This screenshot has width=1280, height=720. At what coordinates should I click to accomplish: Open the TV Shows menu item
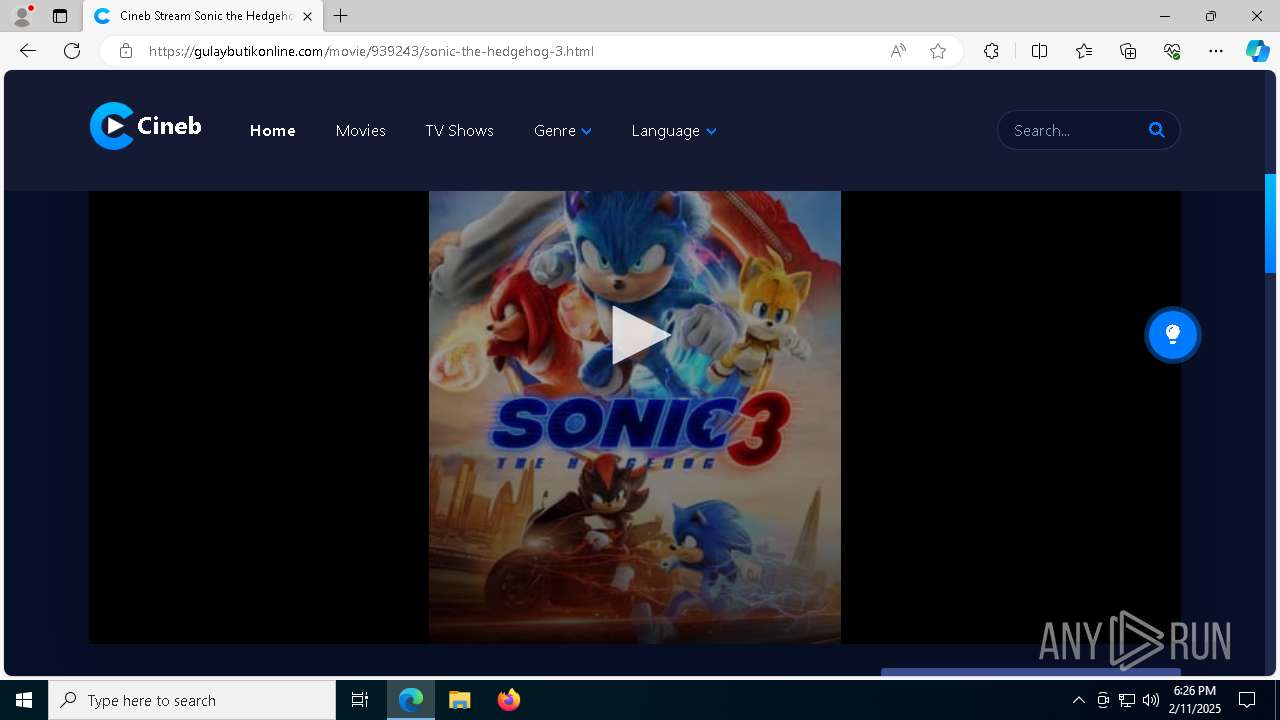459,131
